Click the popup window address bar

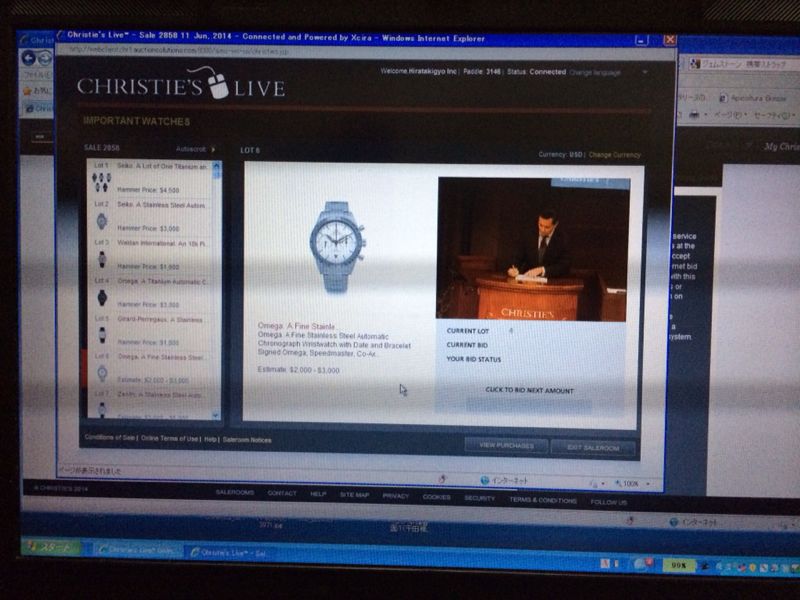[x=363, y=52]
